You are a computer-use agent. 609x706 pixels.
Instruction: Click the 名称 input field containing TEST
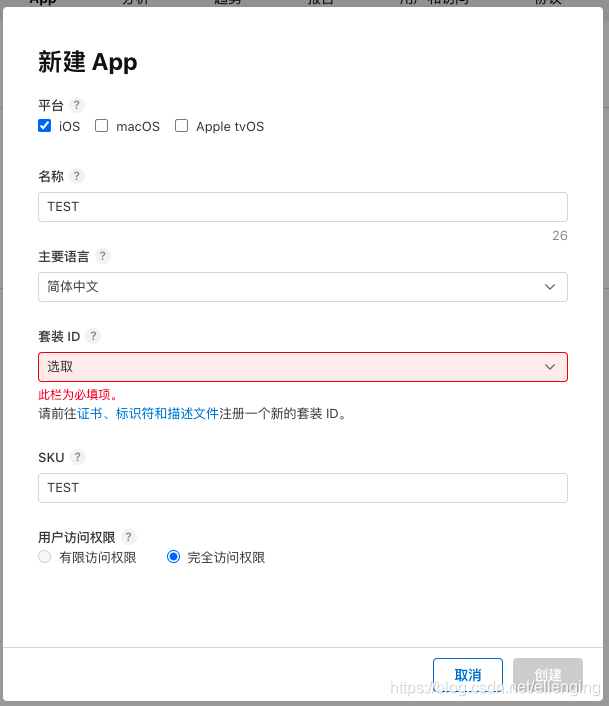[x=302, y=207]
